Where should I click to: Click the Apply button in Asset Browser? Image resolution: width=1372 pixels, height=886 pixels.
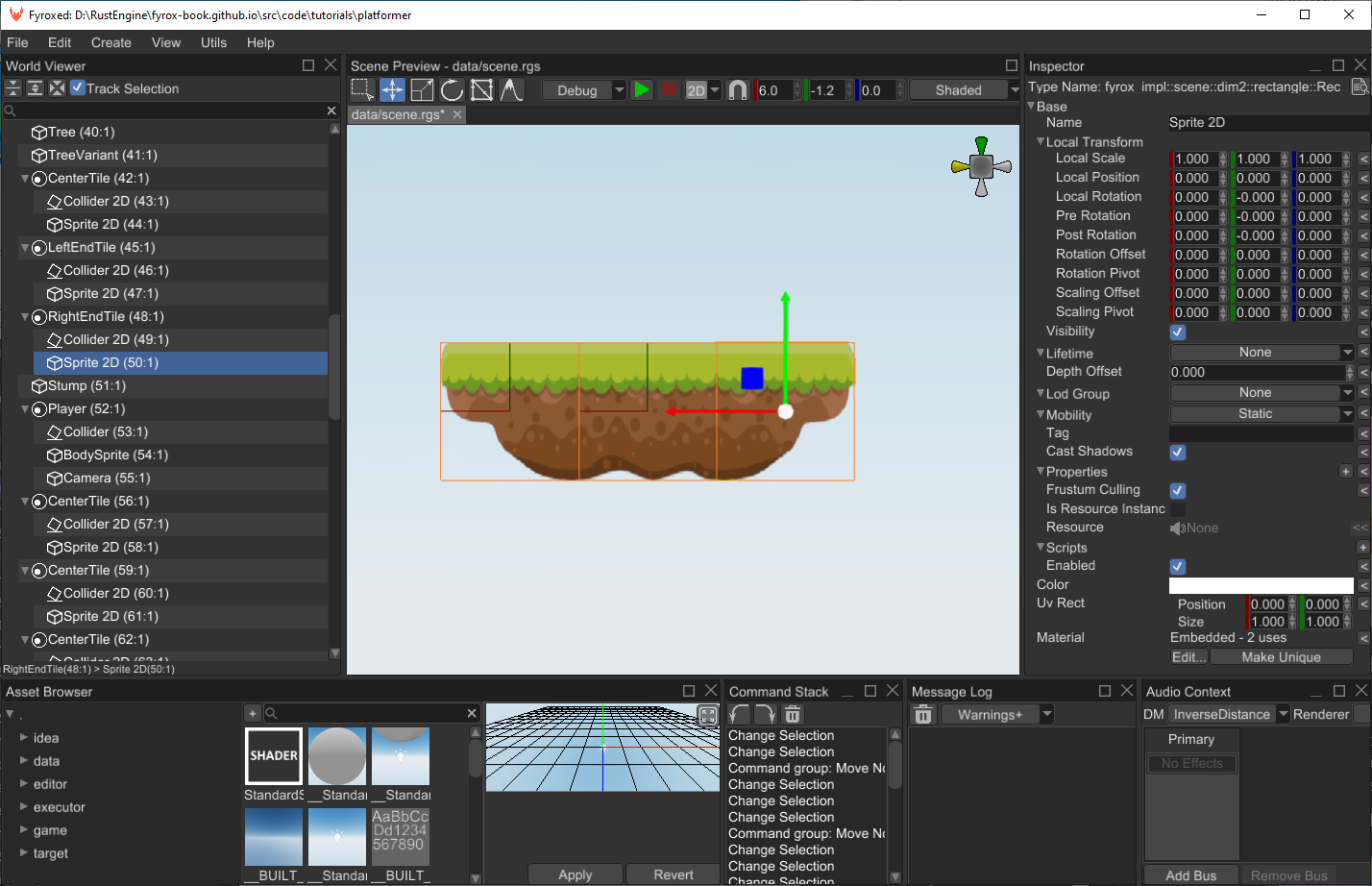click(576, 874)
